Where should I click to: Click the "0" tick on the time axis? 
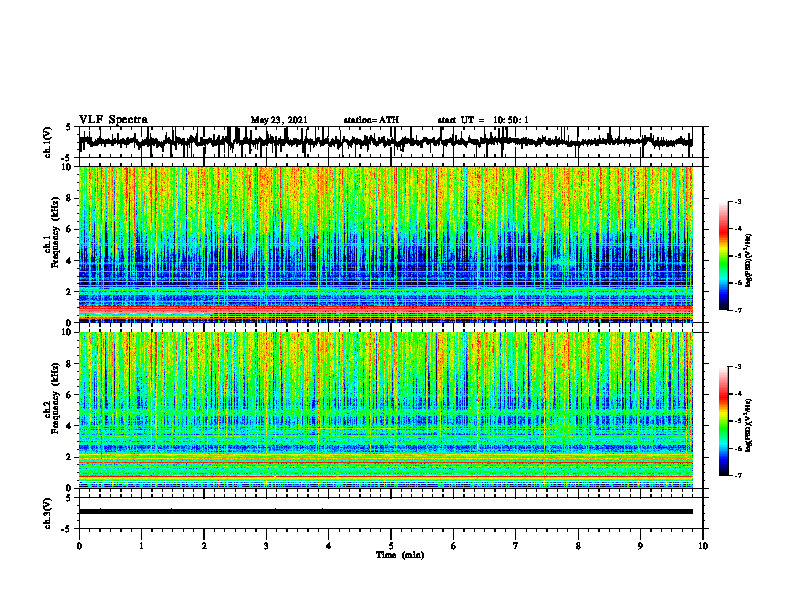click(79, 546)
